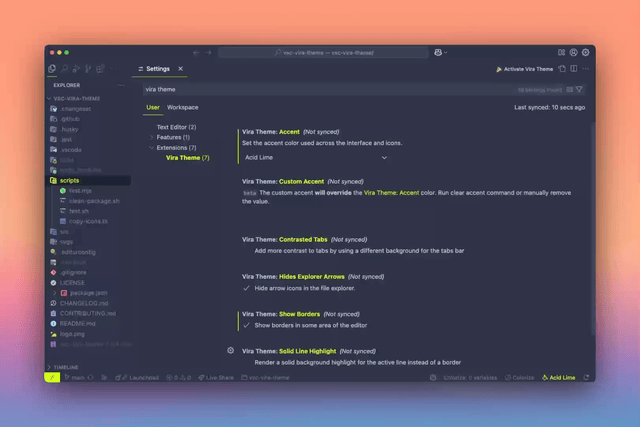Open the Acid Lime accent dropdown

[x=316, y=158]
